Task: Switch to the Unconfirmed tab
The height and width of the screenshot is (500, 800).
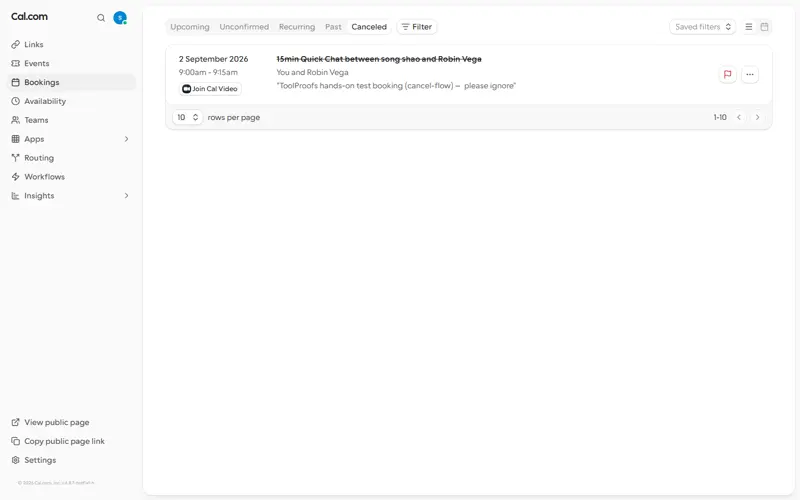Action: [x=244, y=27]
